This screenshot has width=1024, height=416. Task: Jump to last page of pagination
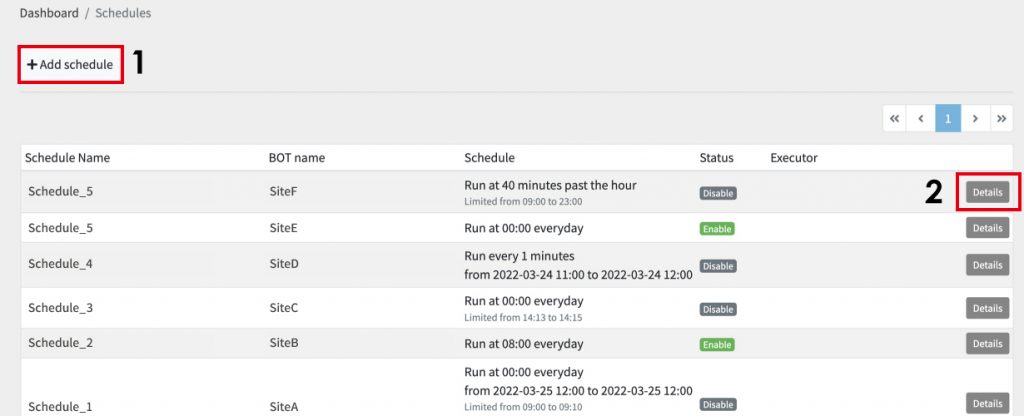pos(1002,118)
